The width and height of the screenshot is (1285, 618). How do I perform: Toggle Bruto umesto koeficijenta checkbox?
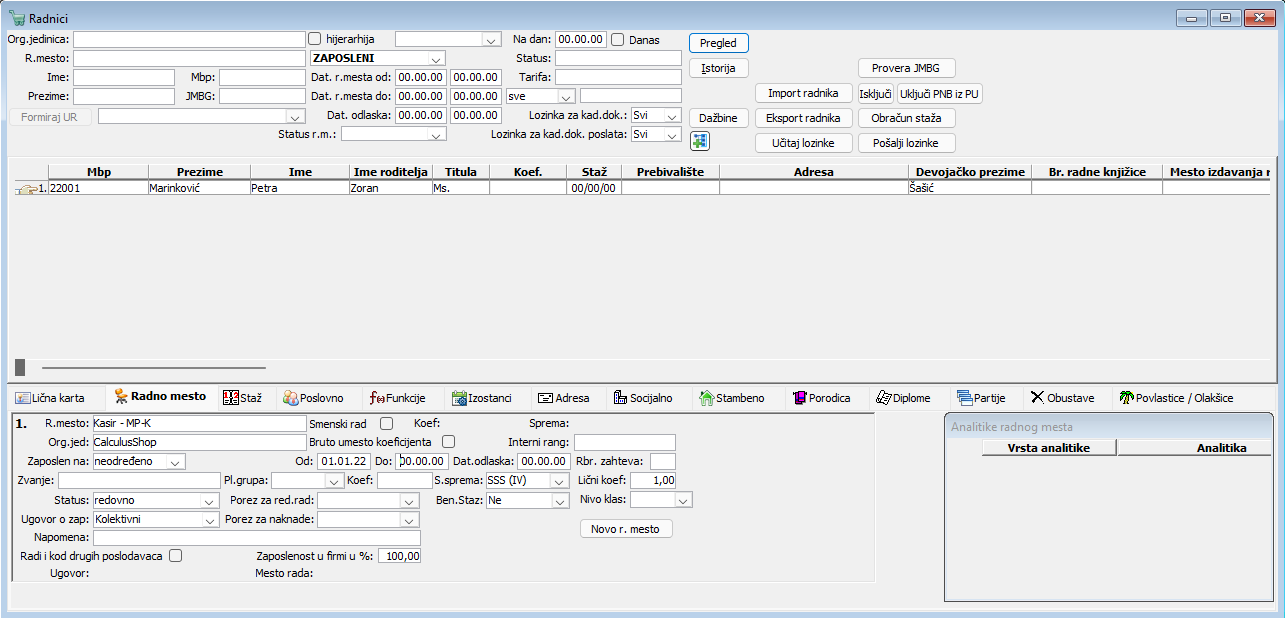(x=449, y=441)
